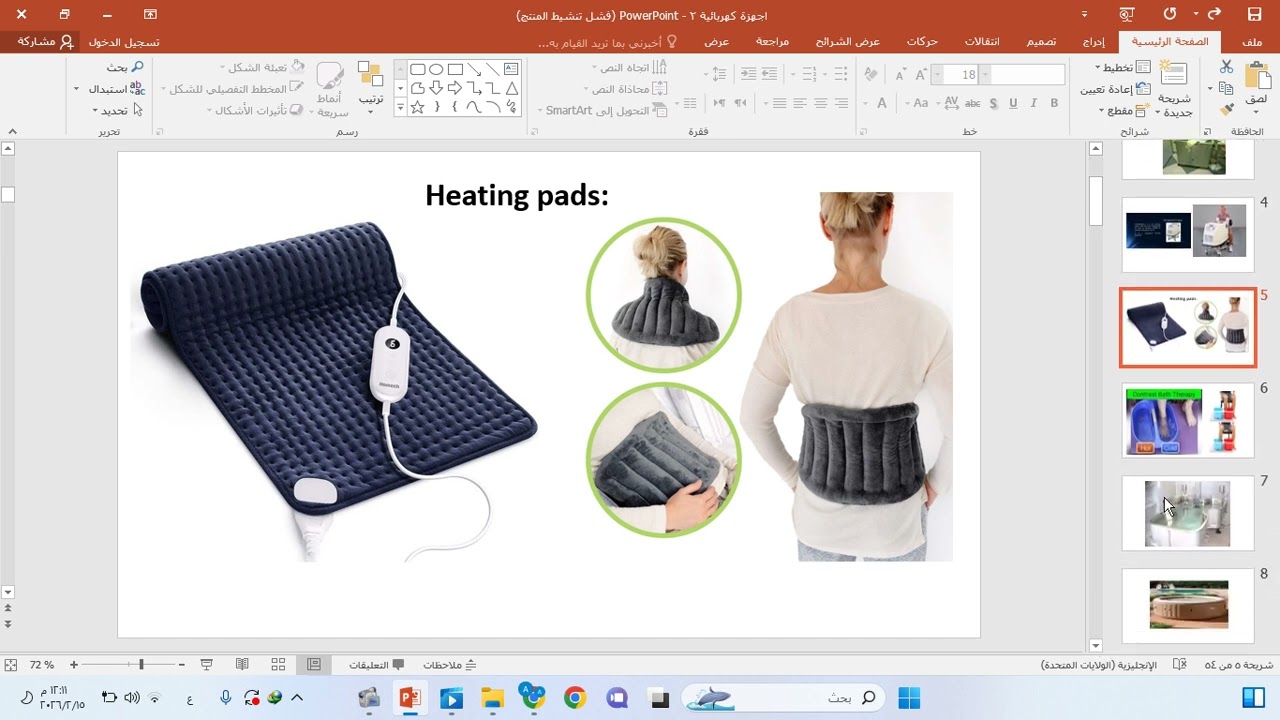The width and height of the screenshot is (1280, 720).
Task: Select the Format Painter brush icon
Action: tap(1227, 110)
